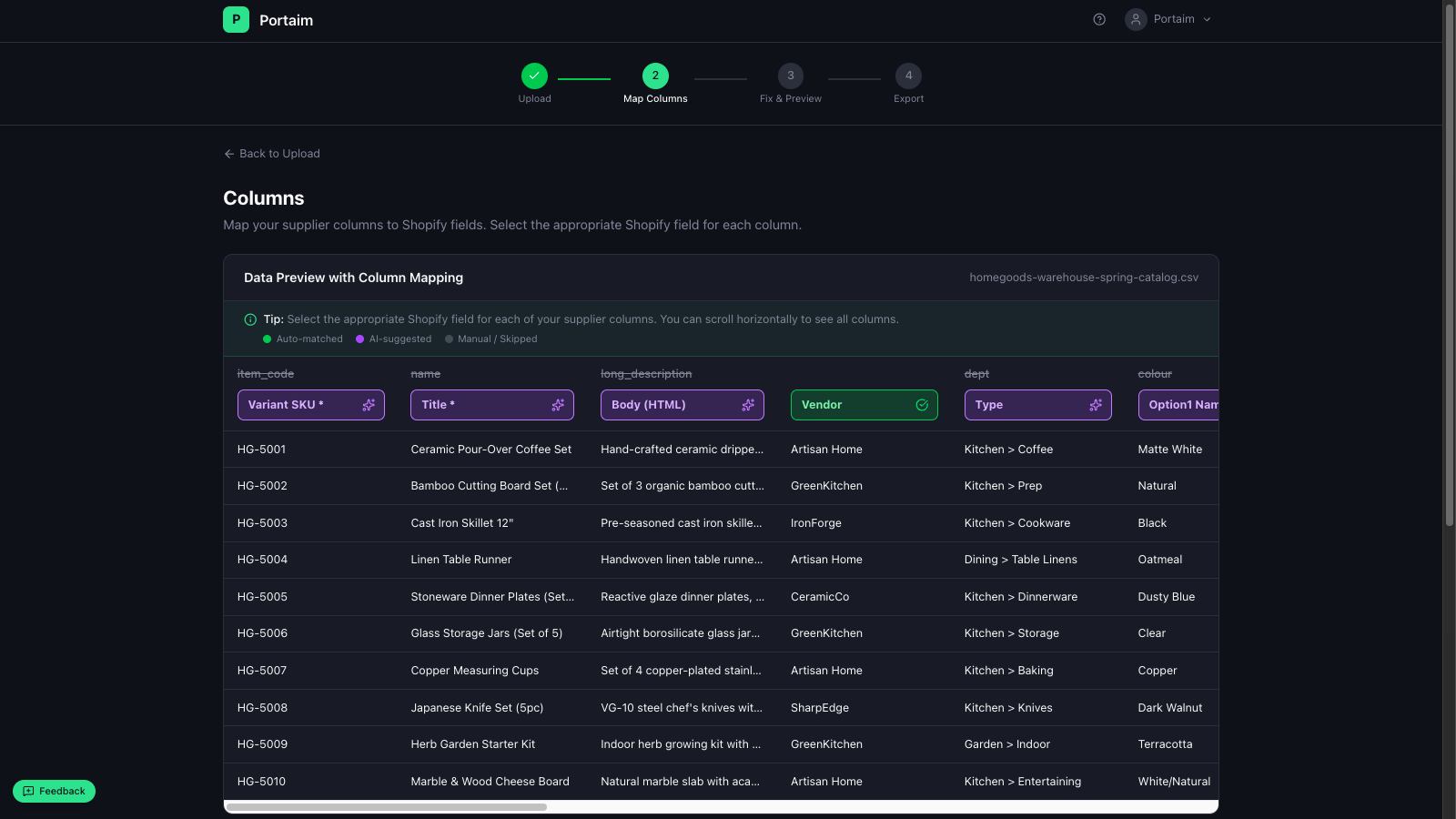Screen dimensions: 1456x819
Task: Click the sparkle icon on the Type mapping
Action: tap(1096, 404)
